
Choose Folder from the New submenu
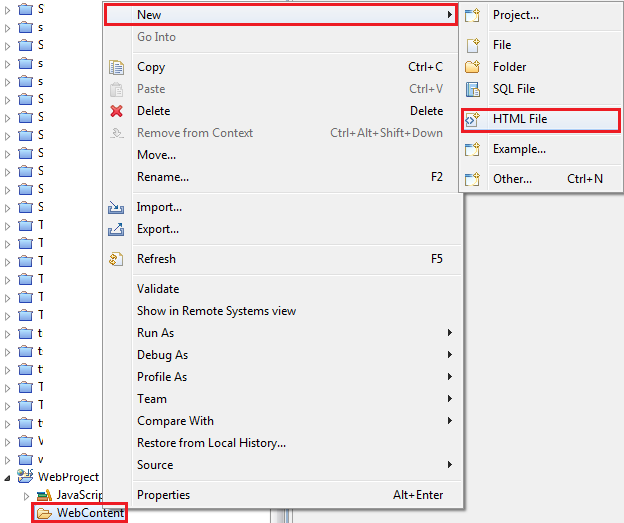(540, 67)
